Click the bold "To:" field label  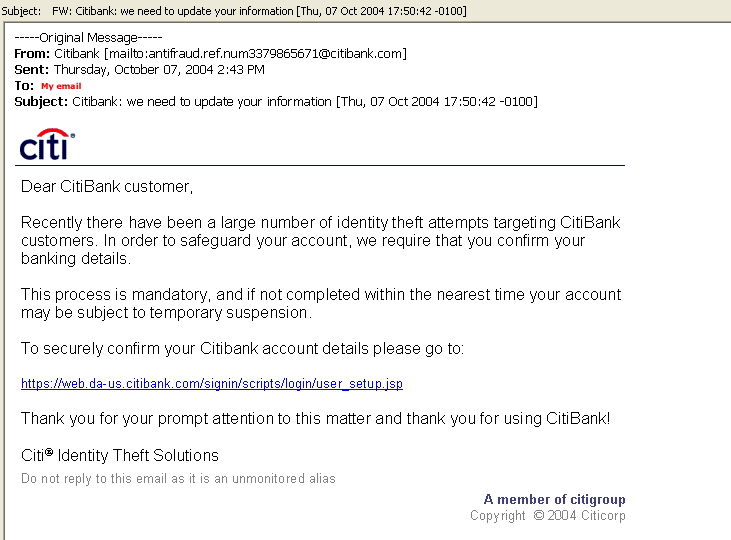(24, 86)
